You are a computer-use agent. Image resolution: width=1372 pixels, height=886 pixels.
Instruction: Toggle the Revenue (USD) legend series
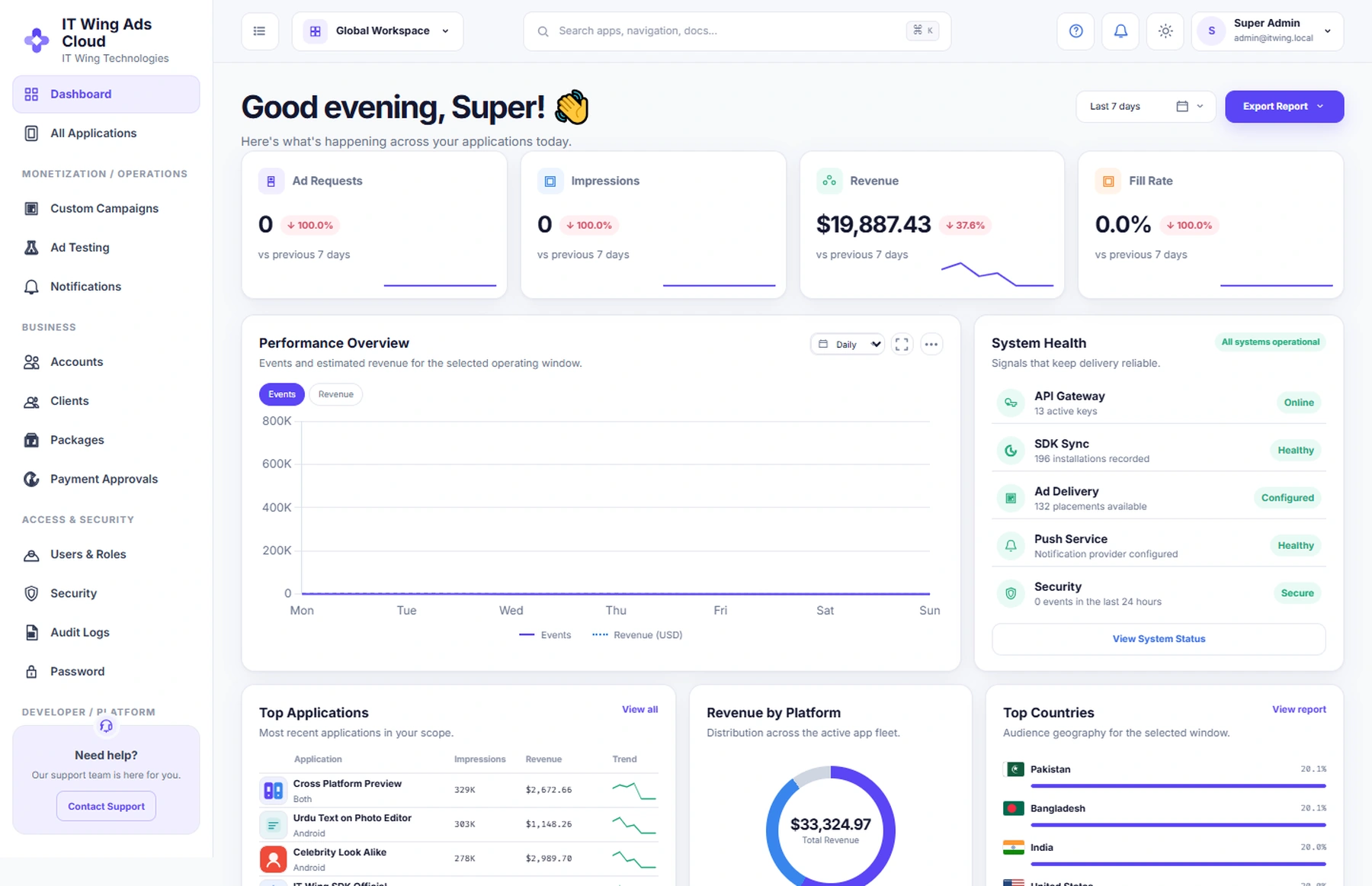637,635
